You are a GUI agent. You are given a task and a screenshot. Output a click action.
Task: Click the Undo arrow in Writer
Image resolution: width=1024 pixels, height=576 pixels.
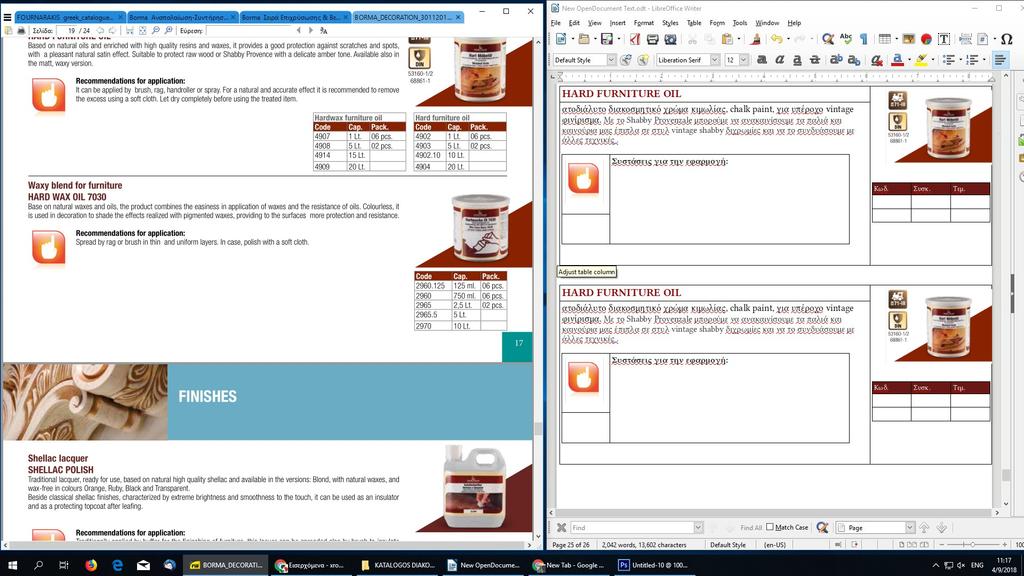[776, 40]
